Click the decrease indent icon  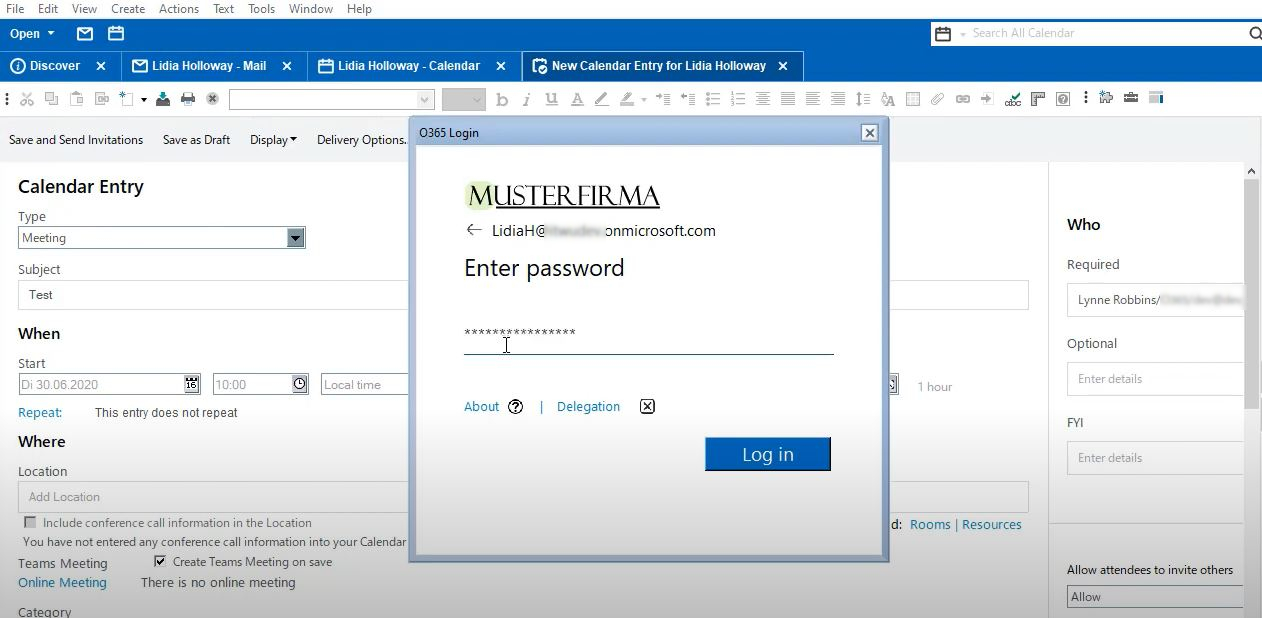(688, 99)
